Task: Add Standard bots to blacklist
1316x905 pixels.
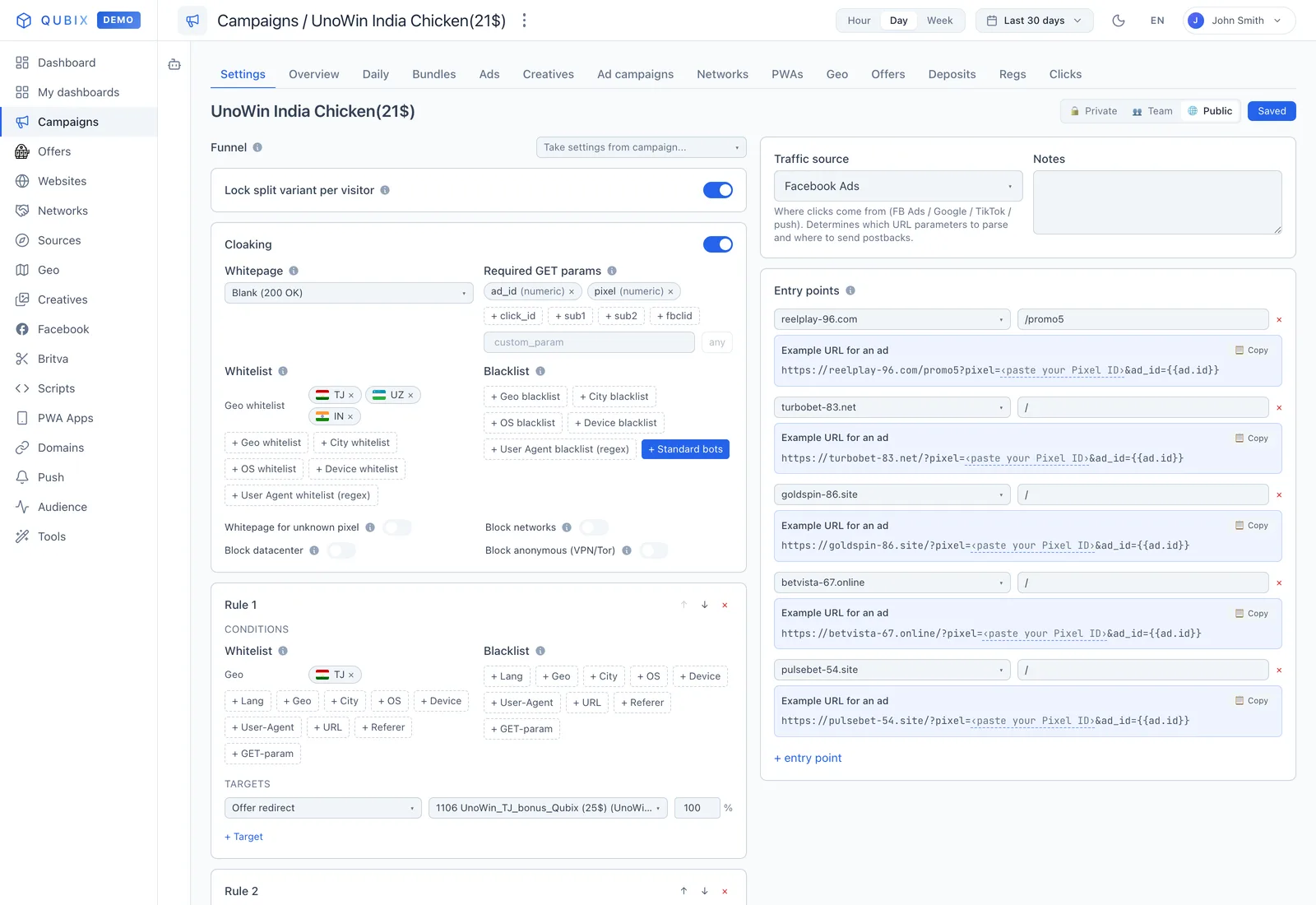Action: tap(685, 449)
